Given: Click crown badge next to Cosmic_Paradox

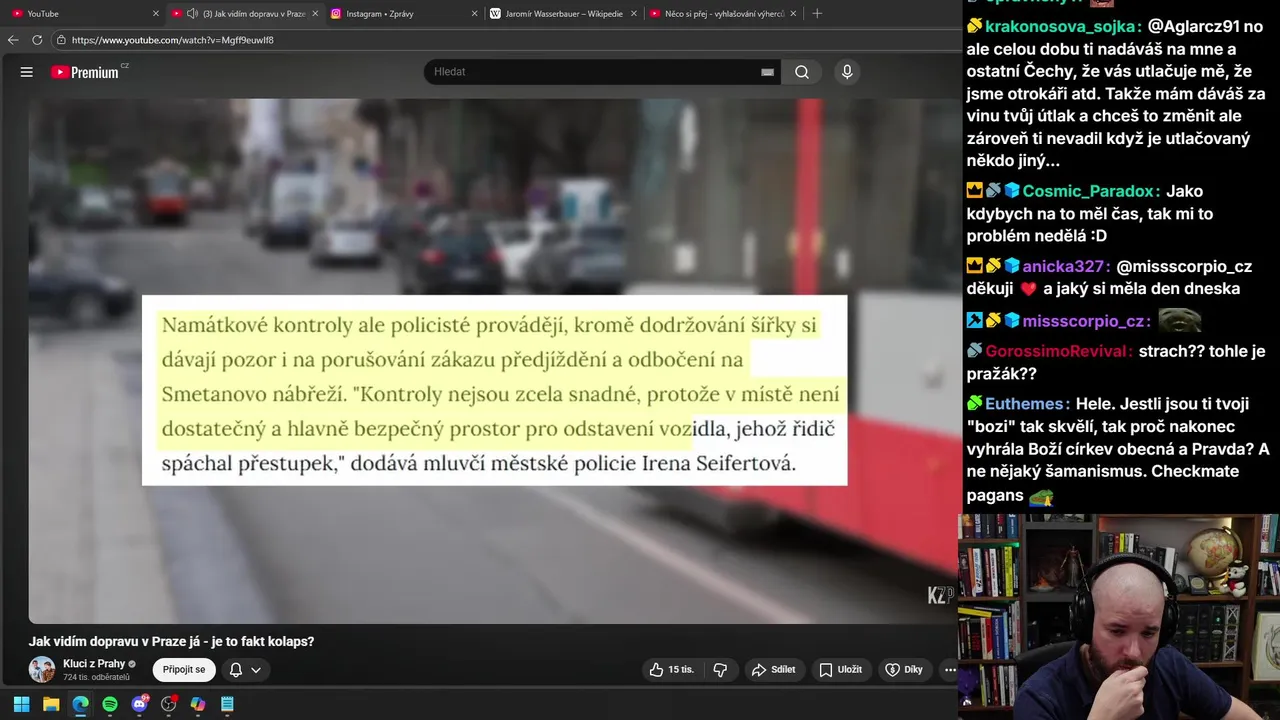Looking at the screenshot, I should (974, 190).
